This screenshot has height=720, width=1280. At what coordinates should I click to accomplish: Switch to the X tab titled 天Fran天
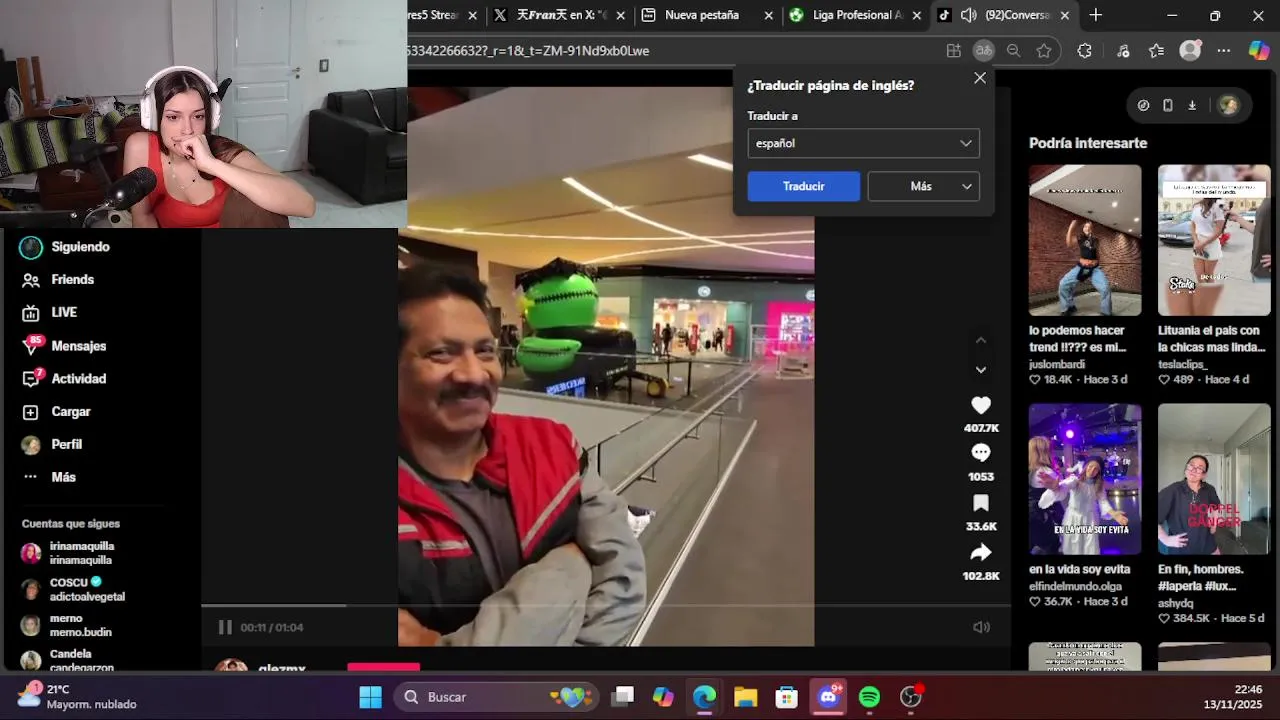(x=559, y=15)
